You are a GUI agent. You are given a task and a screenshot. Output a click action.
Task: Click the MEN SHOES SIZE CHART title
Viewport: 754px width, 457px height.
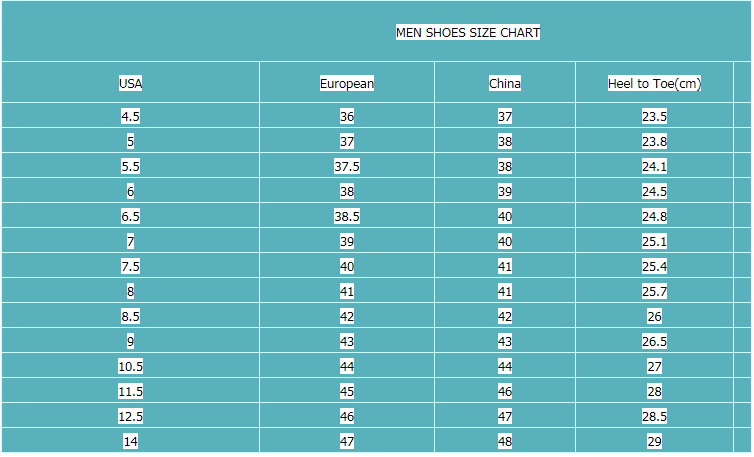click(x=468, y=33)
